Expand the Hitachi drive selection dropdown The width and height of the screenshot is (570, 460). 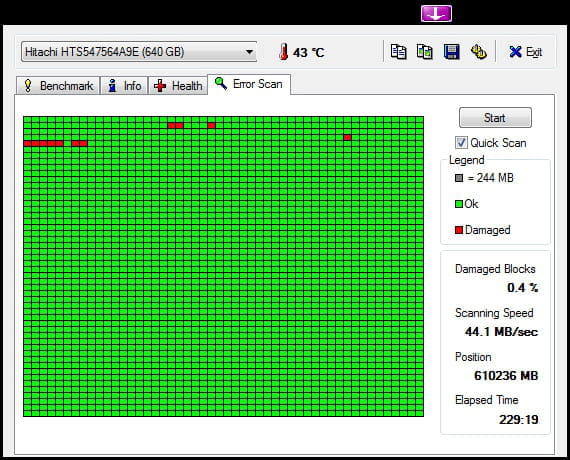pos(139,52)
